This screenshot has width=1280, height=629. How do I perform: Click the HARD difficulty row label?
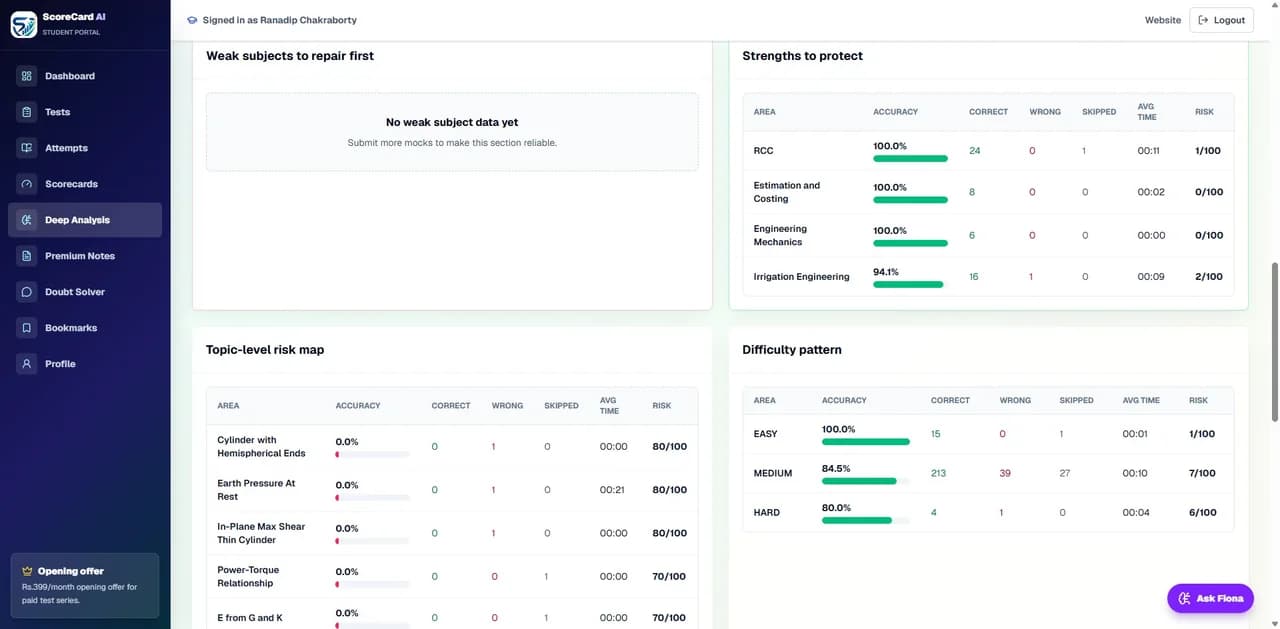[767, 512]
